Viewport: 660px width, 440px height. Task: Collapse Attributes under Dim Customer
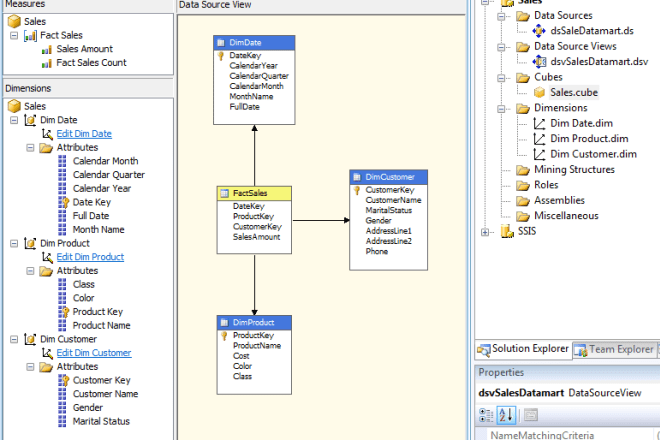click(30, 367)
